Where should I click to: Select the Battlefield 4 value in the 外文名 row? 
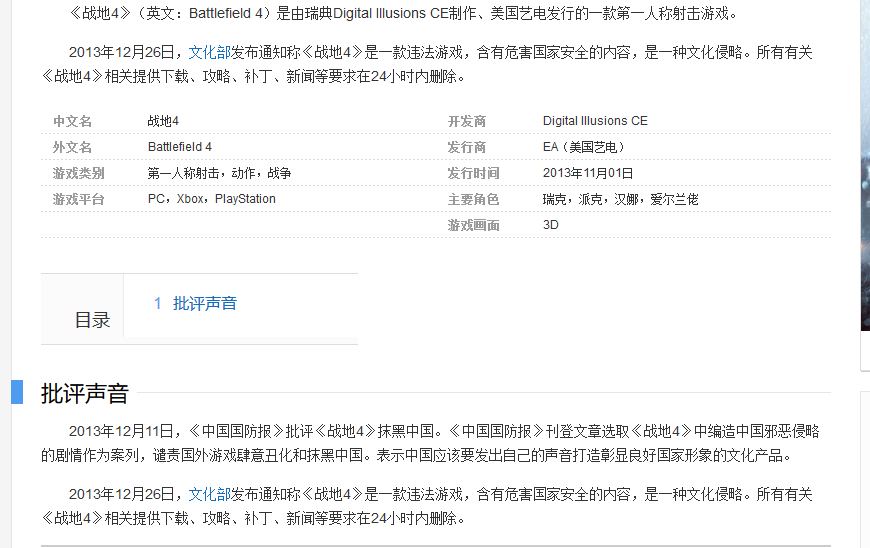pyautogui.click(x=180, y=147)
